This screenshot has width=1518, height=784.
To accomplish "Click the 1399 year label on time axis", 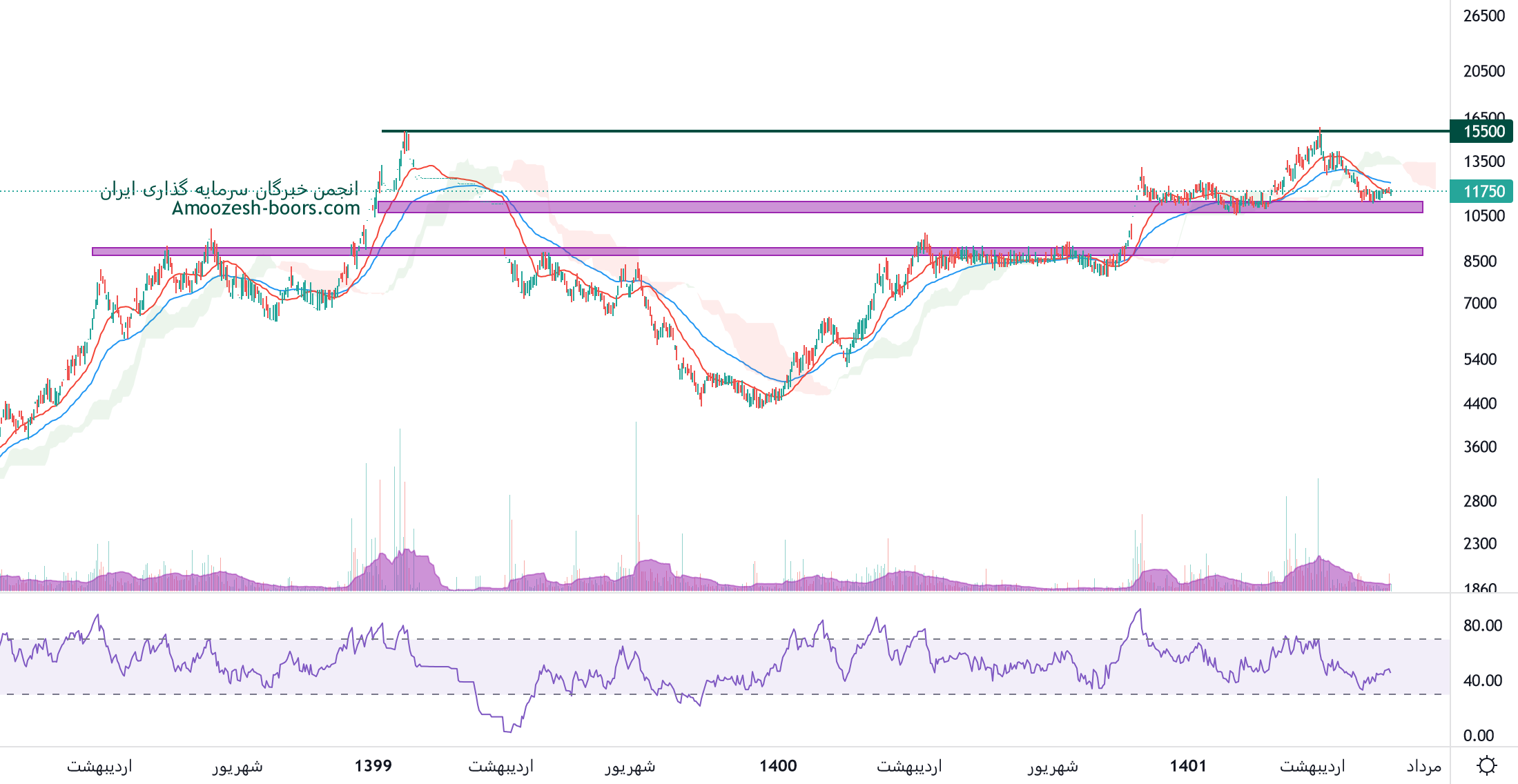I will click(373, 765).
